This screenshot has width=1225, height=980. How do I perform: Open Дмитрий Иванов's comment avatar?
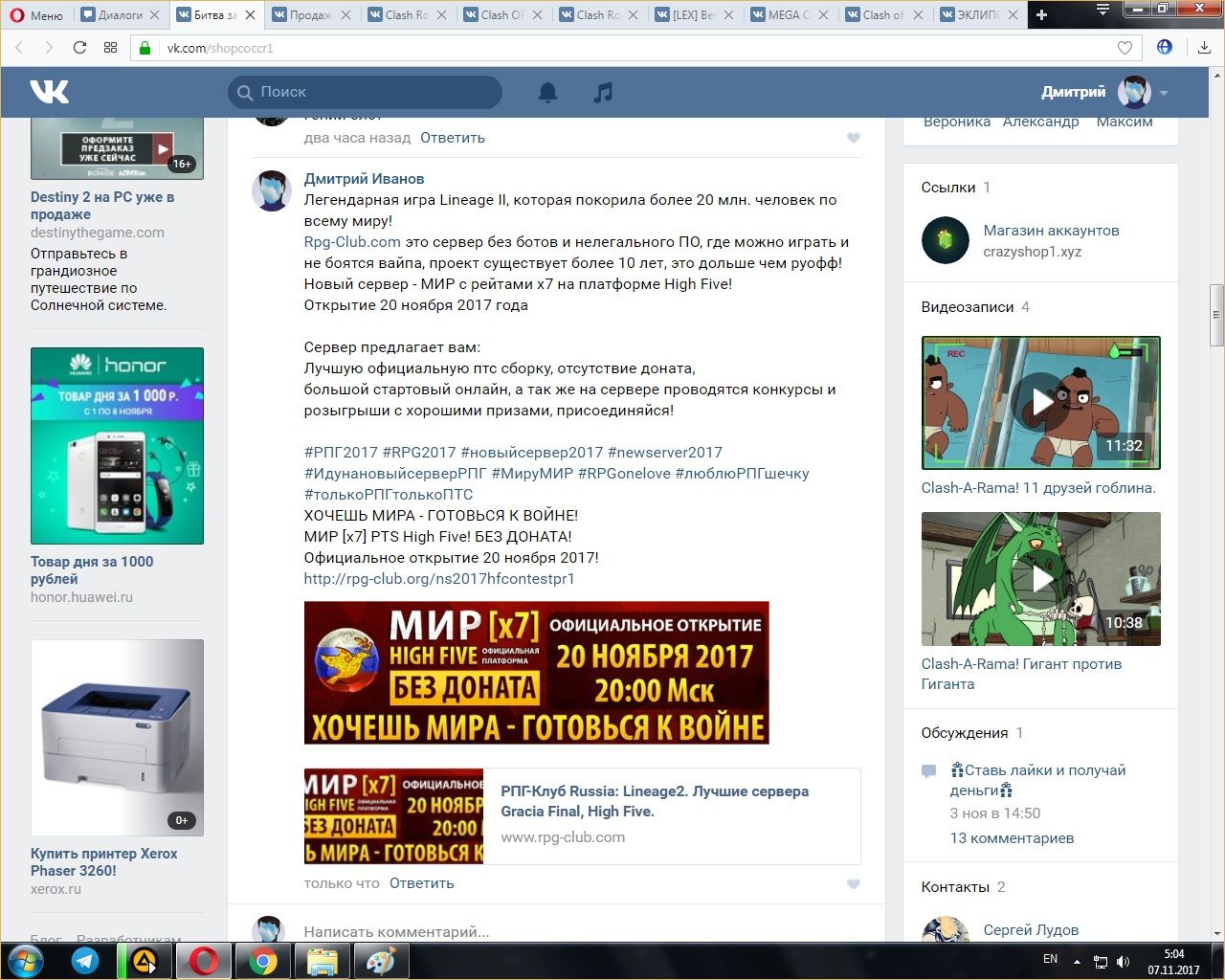tap(272, 190)
